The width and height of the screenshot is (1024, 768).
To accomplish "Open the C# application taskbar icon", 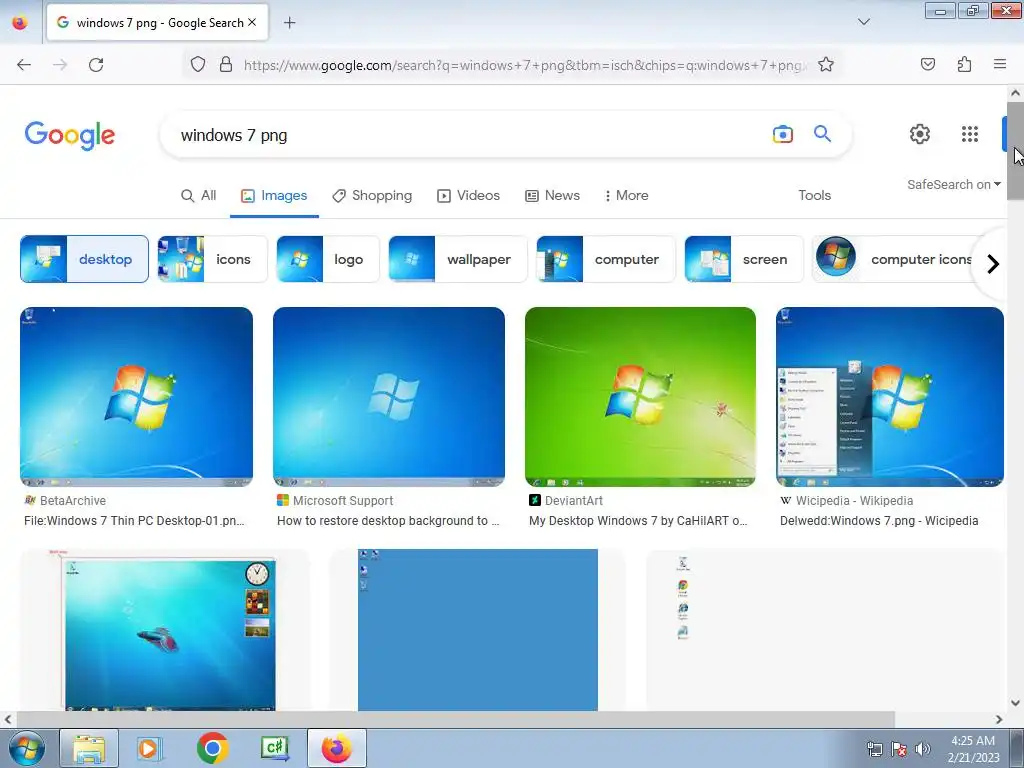I will click(x=275, y=748).
